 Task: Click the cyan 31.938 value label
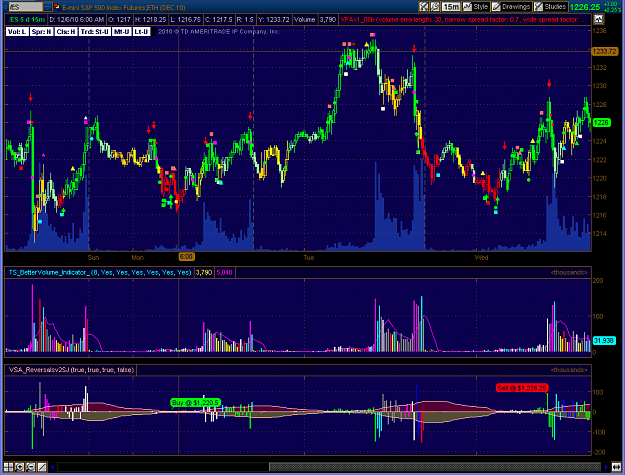(x=604, y=340)
